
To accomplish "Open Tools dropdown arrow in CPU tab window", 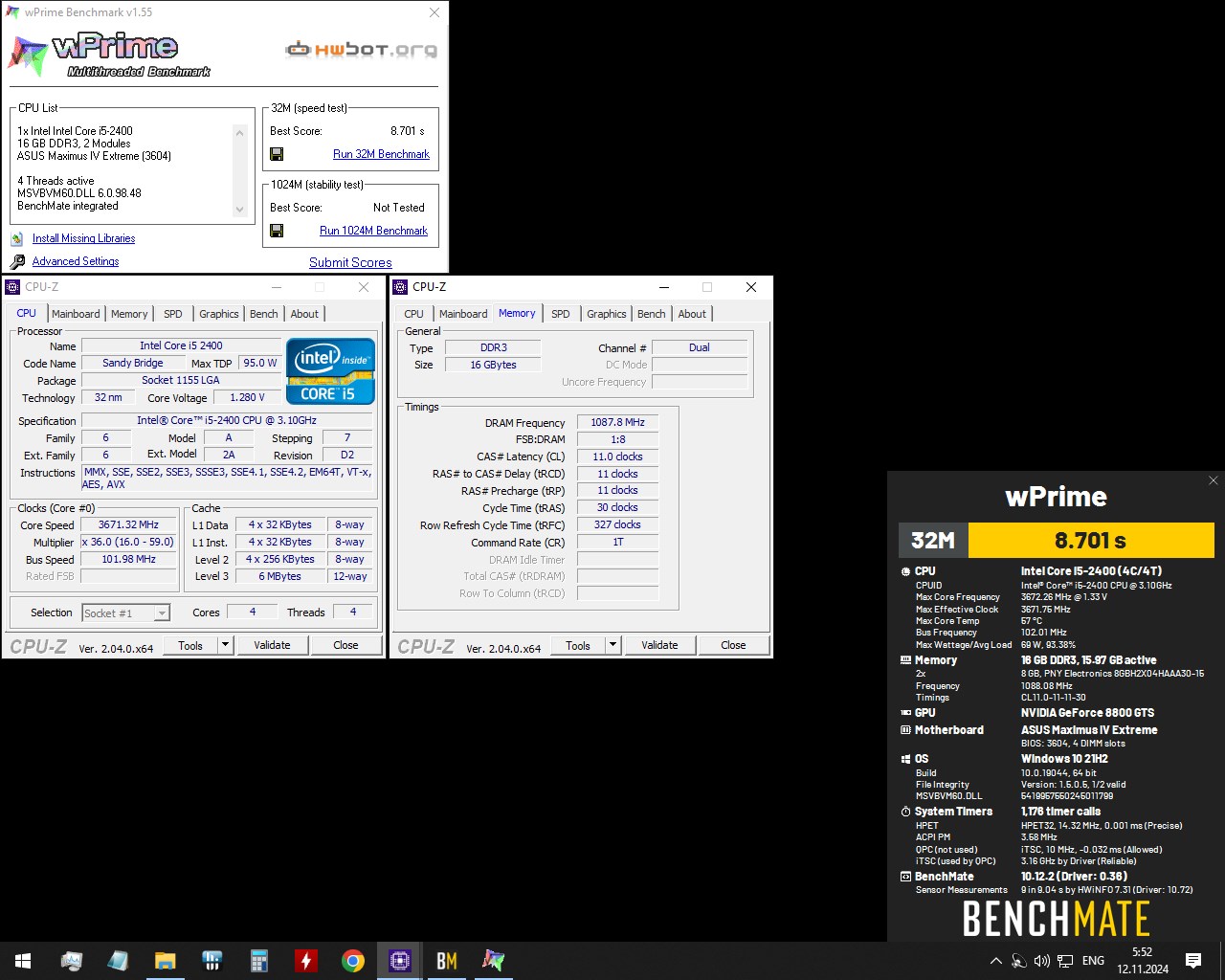I will [x=226, y=645].
